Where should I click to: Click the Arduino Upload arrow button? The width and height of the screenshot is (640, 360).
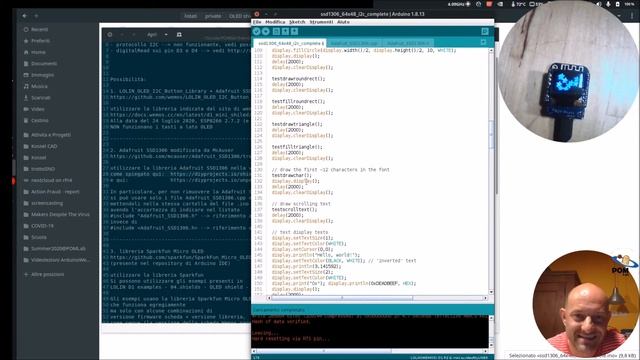click(x=266, y=31)
